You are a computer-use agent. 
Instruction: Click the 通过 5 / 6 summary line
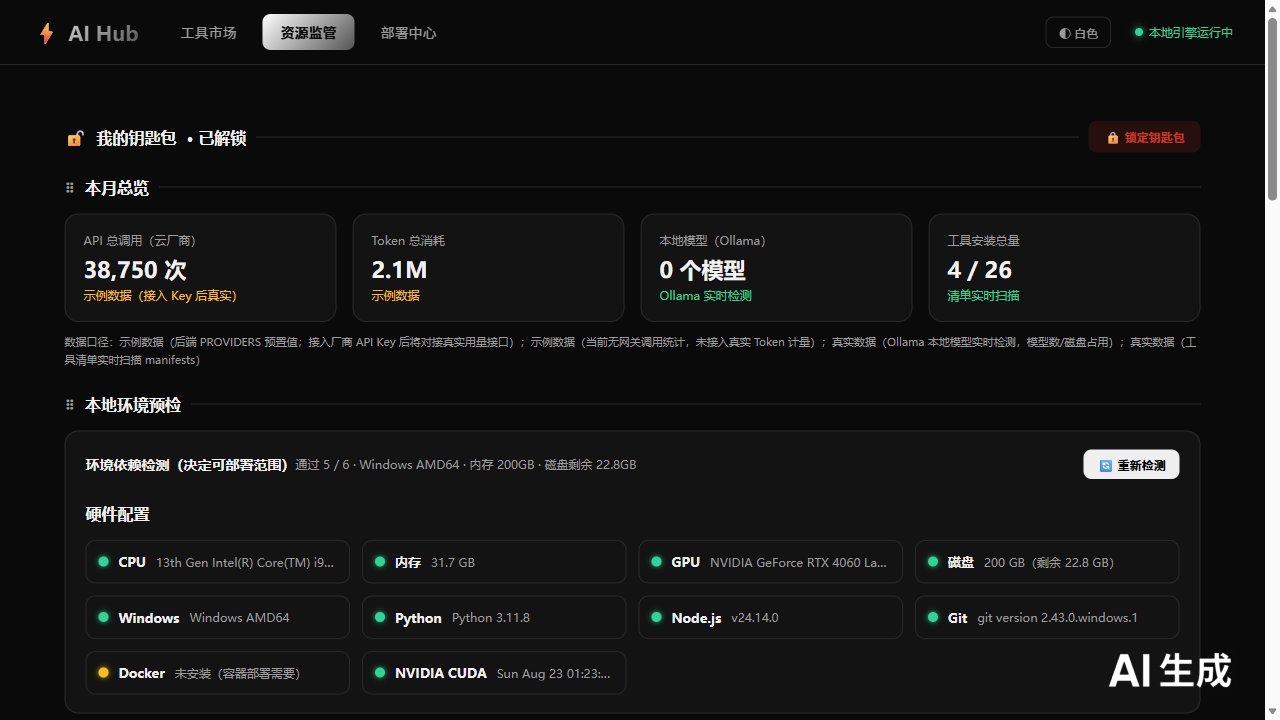click(466, 465)
